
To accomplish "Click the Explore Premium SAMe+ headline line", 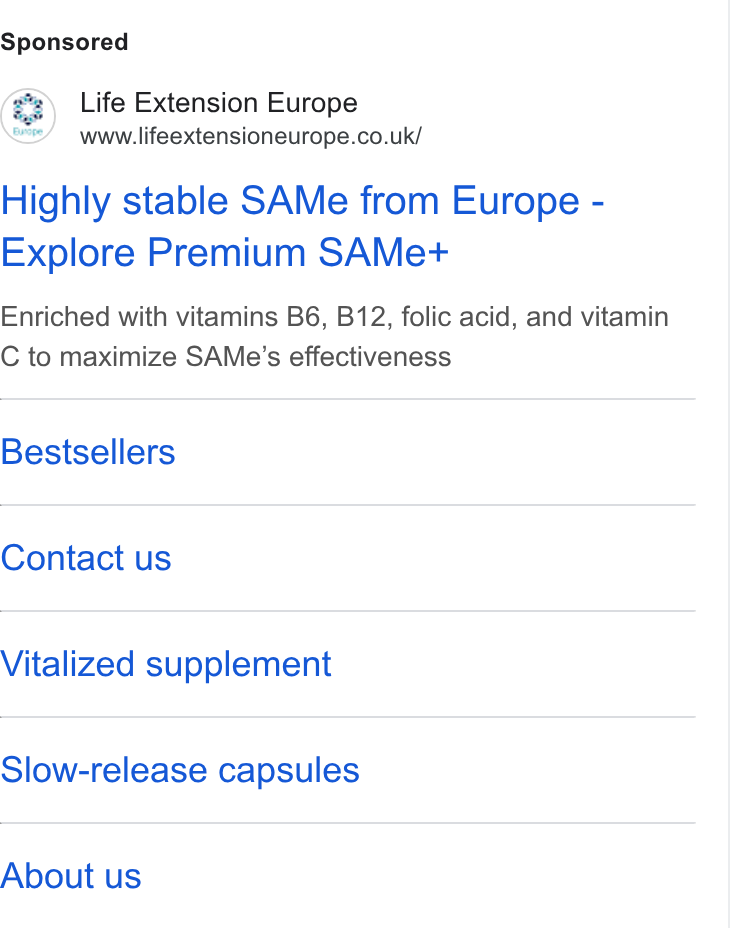I will coord(224,253).
